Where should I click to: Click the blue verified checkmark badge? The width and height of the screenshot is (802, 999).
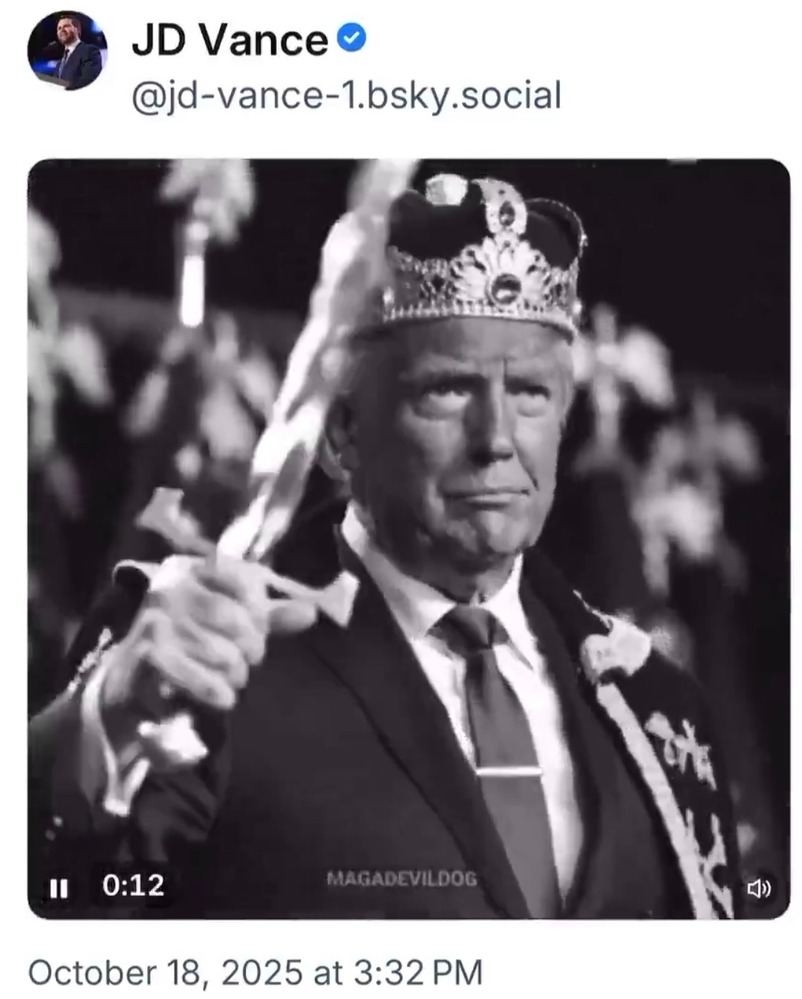pos(352,39)
